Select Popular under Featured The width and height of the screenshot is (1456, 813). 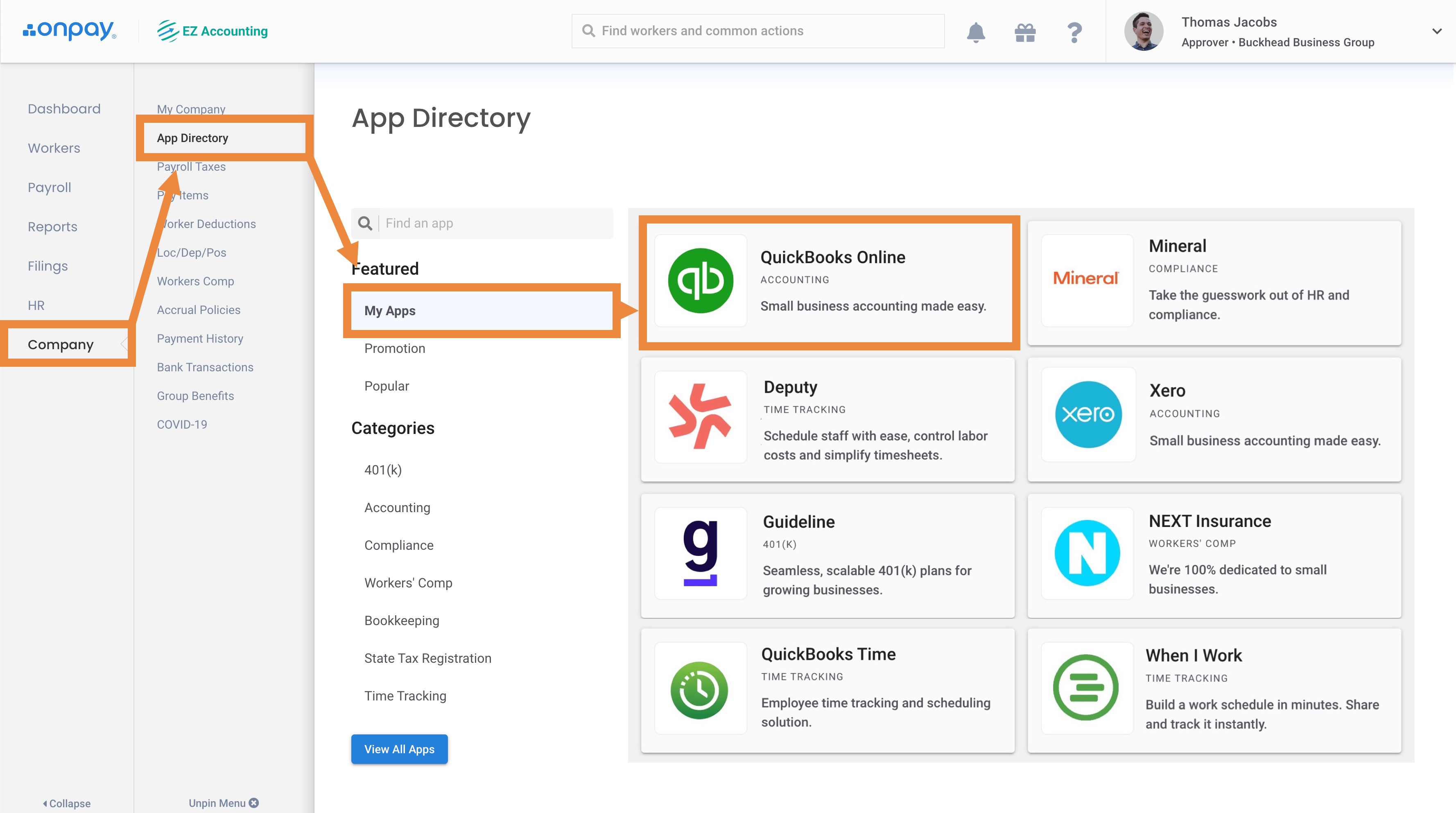point(387,386)
